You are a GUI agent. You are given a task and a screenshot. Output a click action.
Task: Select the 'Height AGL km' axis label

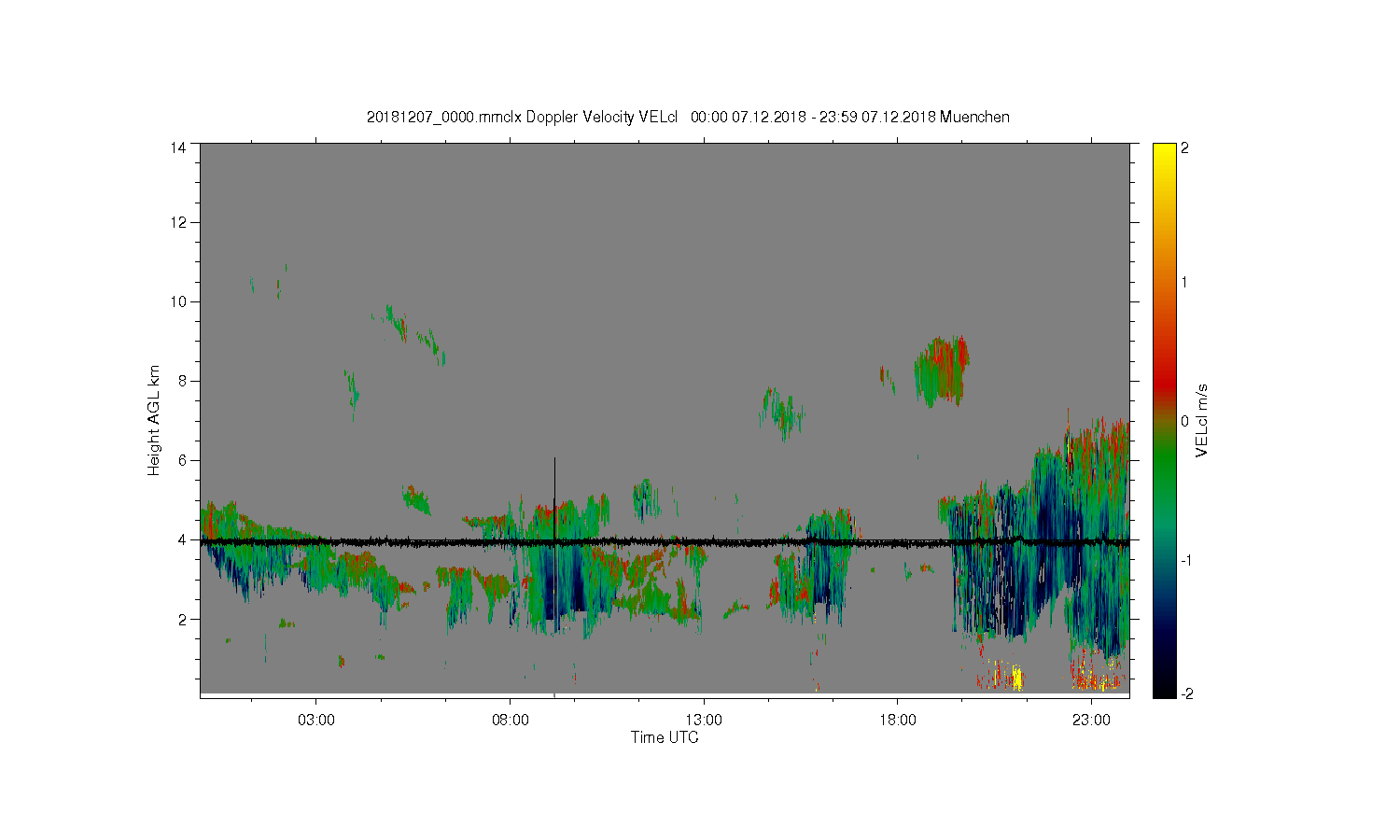point(154,420)
